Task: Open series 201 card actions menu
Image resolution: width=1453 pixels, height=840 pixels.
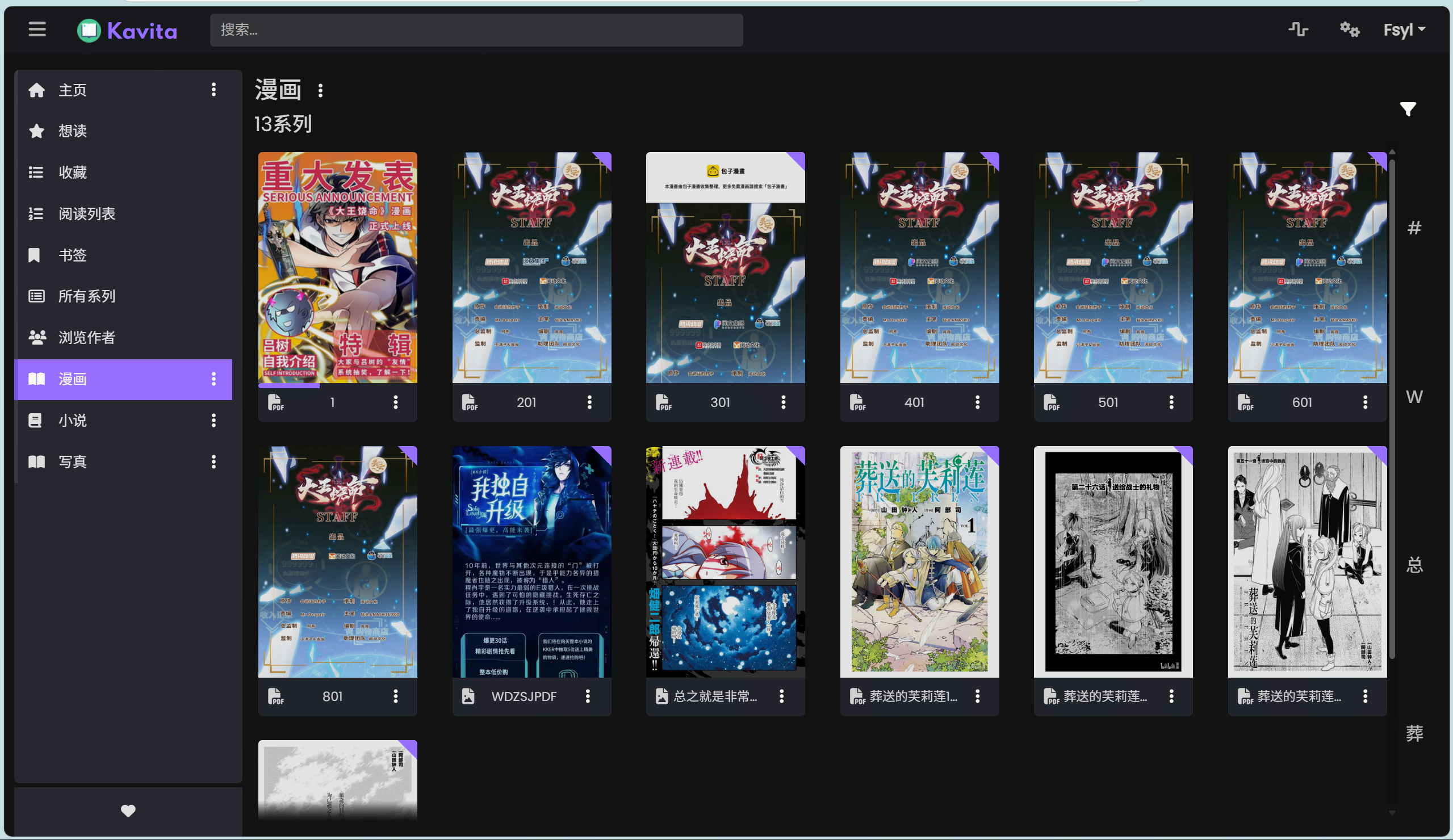Action: (589, 402)
